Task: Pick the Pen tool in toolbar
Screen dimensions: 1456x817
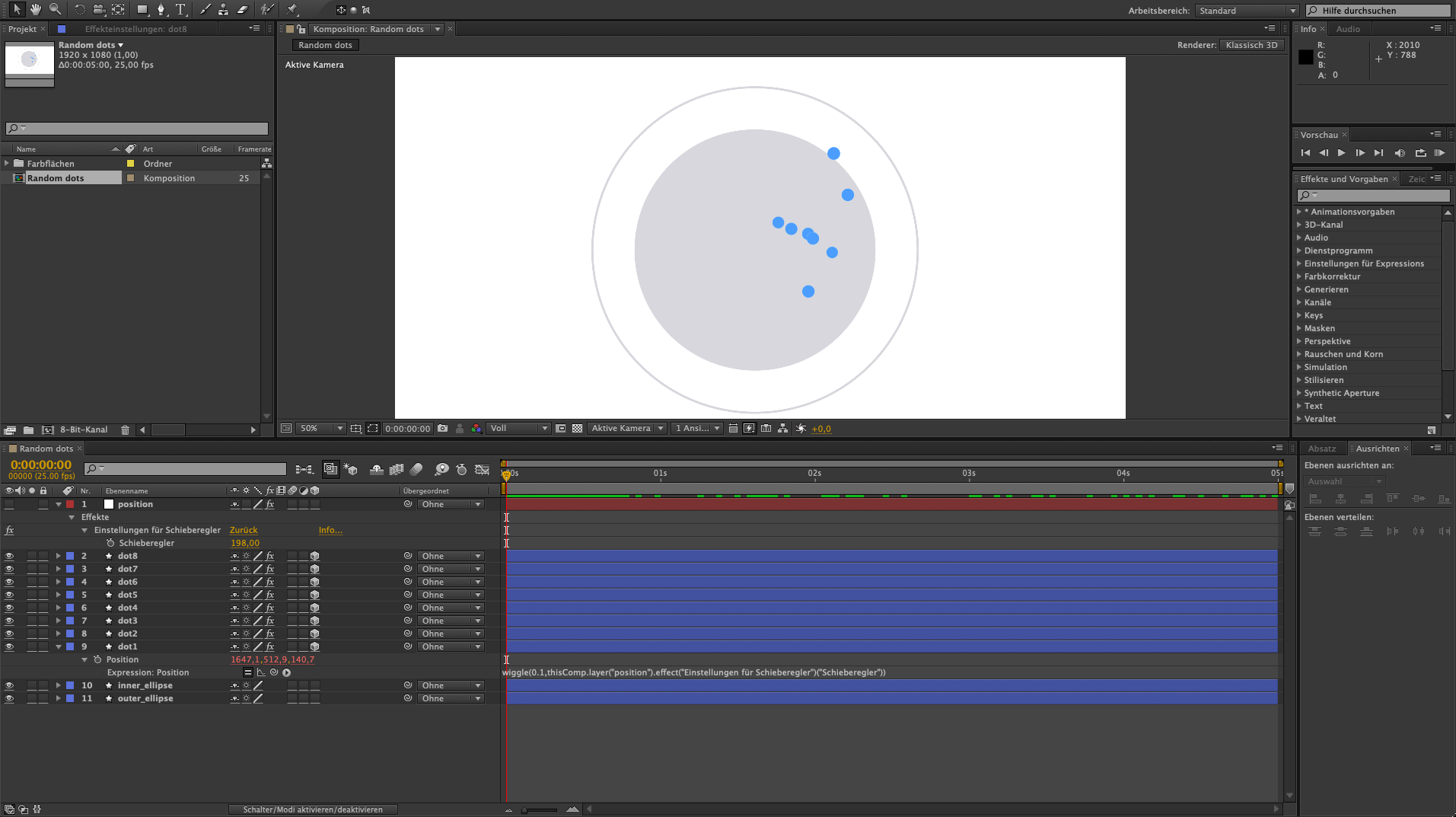Action: point(161,10)
